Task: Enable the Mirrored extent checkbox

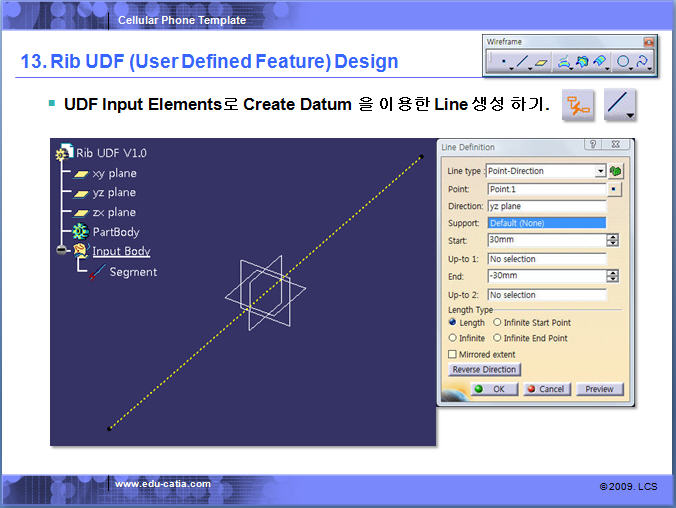Action: point(453,354)
